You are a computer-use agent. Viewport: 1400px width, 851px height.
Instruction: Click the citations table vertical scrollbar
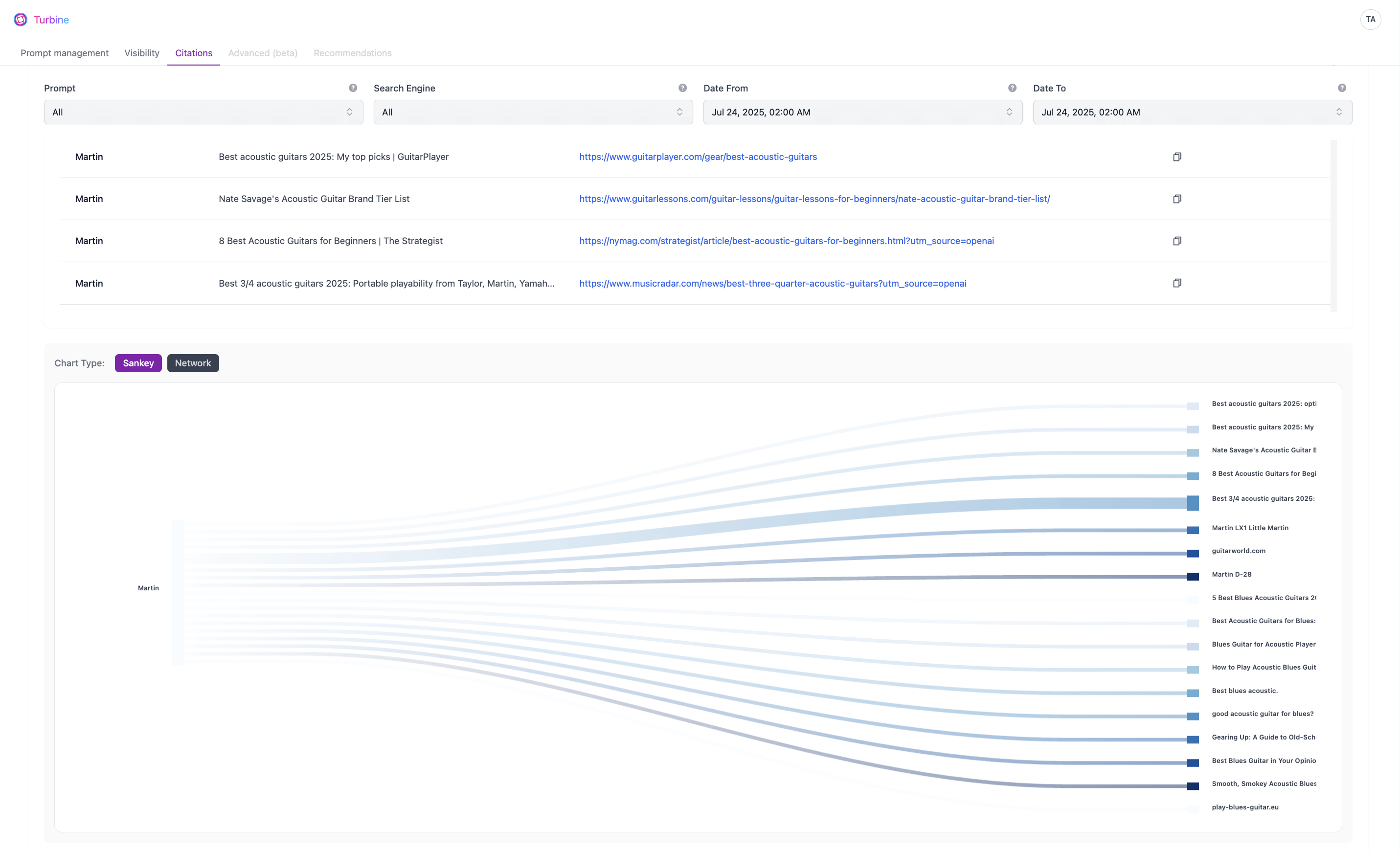tap(1333, 225)
